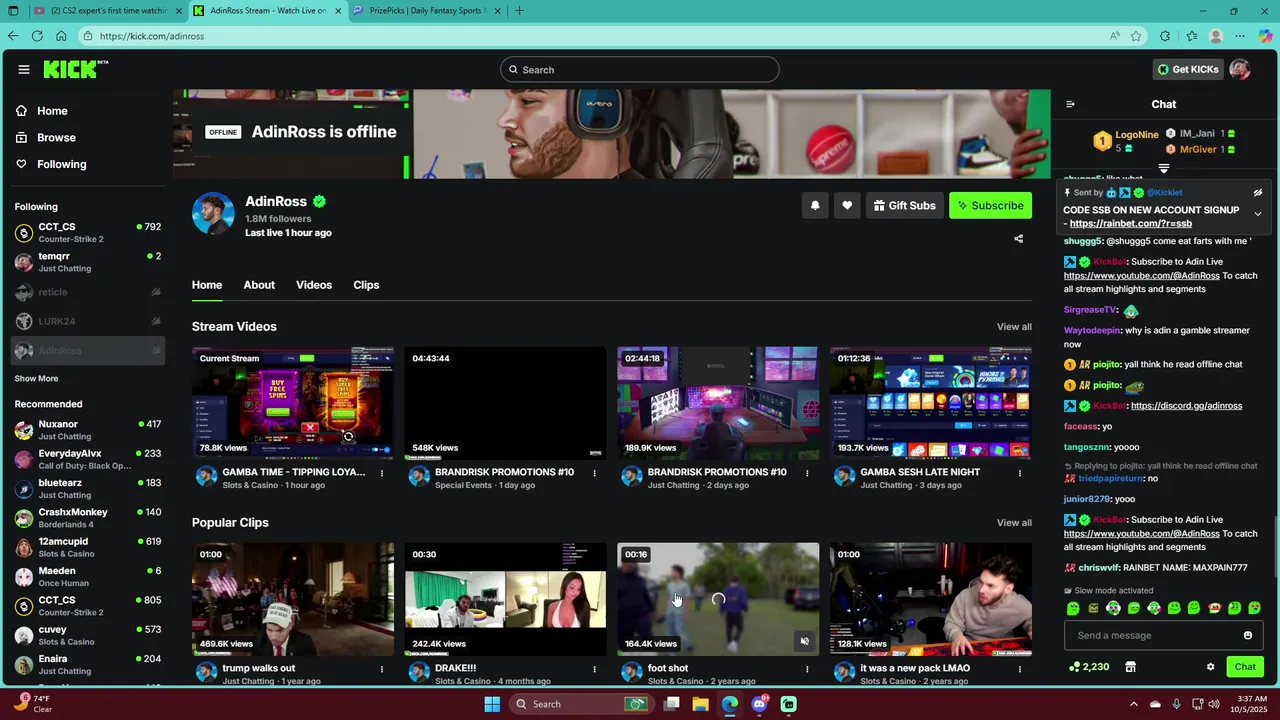Switch to the About tab
1280x720 pixels.
pyautogui.click(x=259, y=285)
